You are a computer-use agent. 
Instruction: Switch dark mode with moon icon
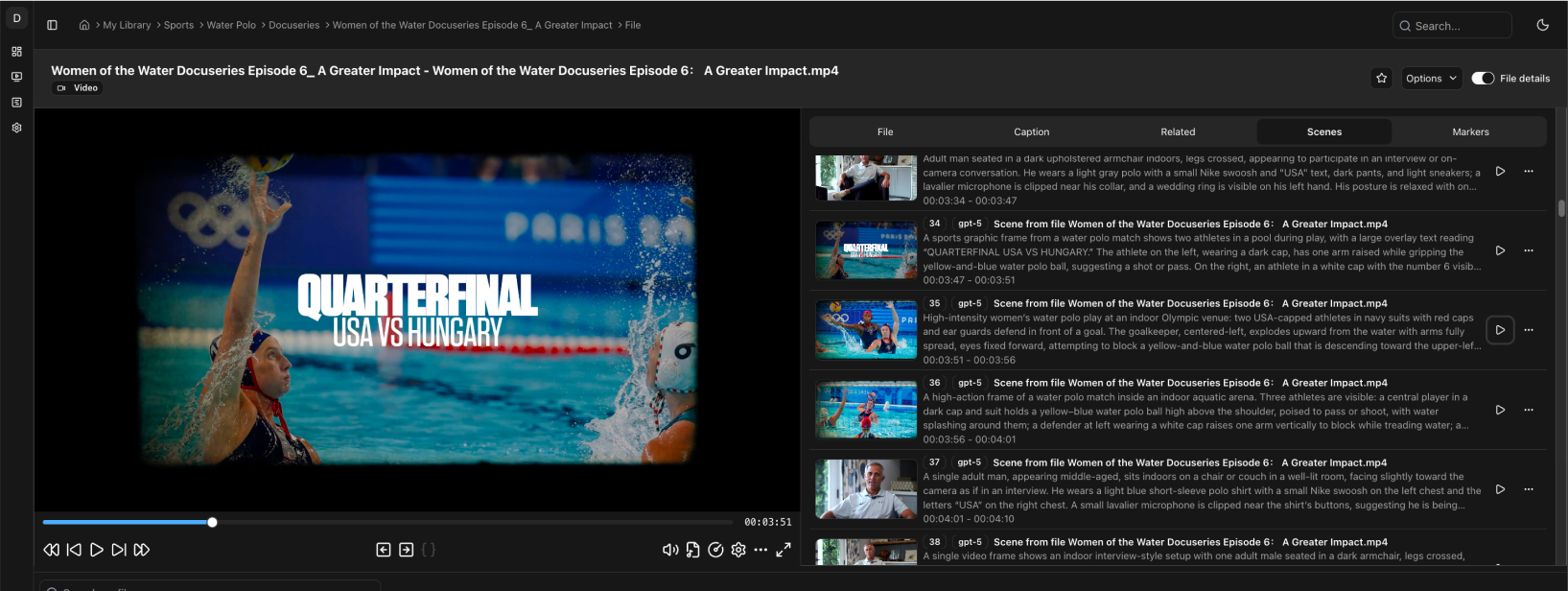(x=1542, y=25)
